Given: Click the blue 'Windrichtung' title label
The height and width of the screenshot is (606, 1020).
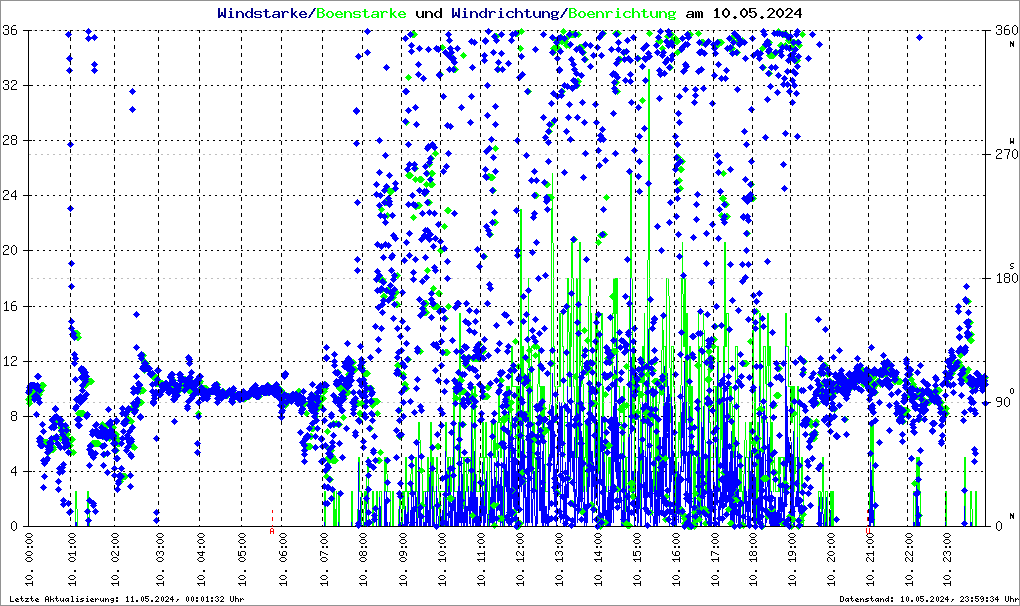Looking at the screenshot, I should click(x=505, y=13).
